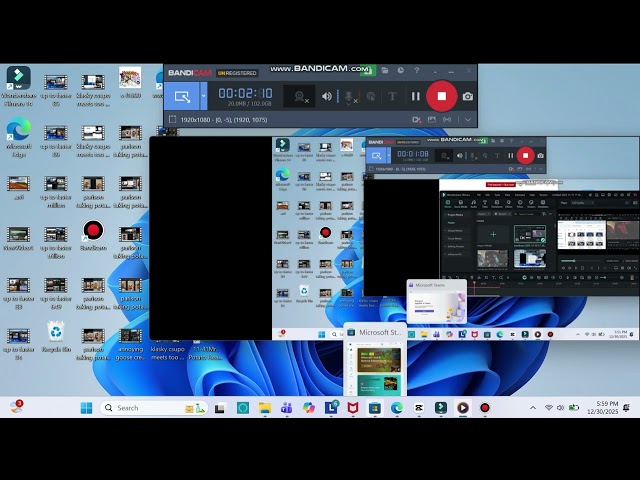
Task: Select the Recycle Bin on the desktop
Action: [56, 336]
